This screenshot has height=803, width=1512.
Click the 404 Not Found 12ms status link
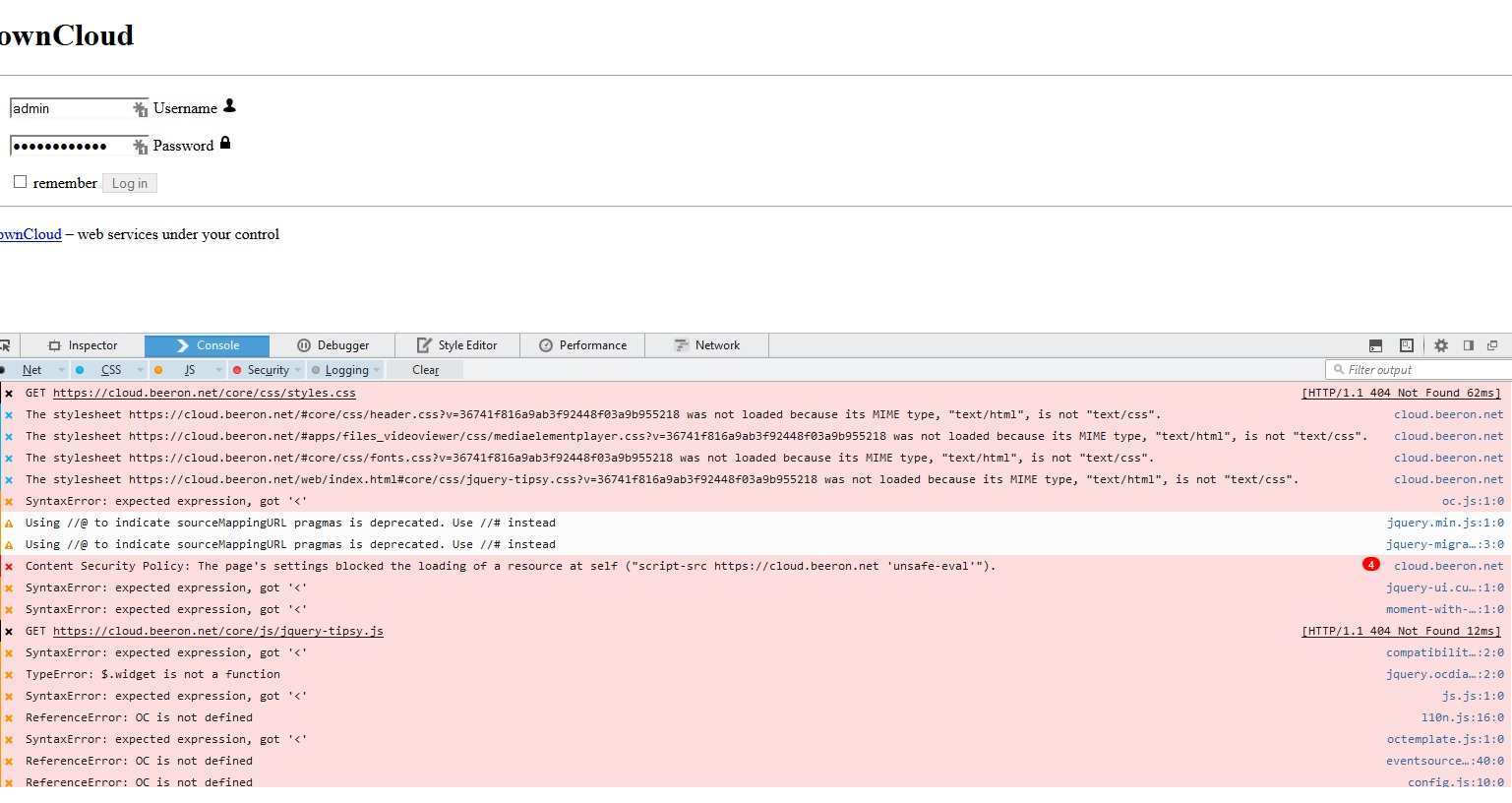[x=1402, y=631]
